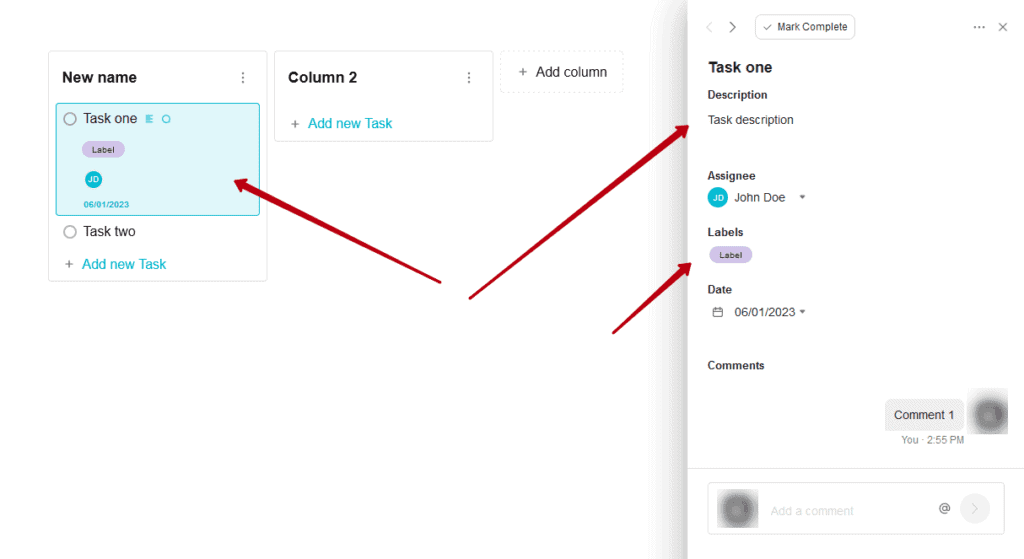Screen dimensions: 1024x559
Task: Go to previous task arrow
Action: pyautogui.click(x=710, y=27)
